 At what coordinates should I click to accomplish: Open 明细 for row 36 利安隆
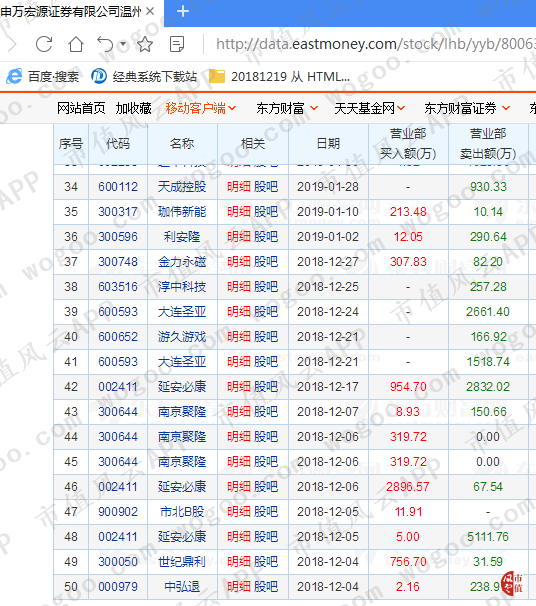pos(238,237)
